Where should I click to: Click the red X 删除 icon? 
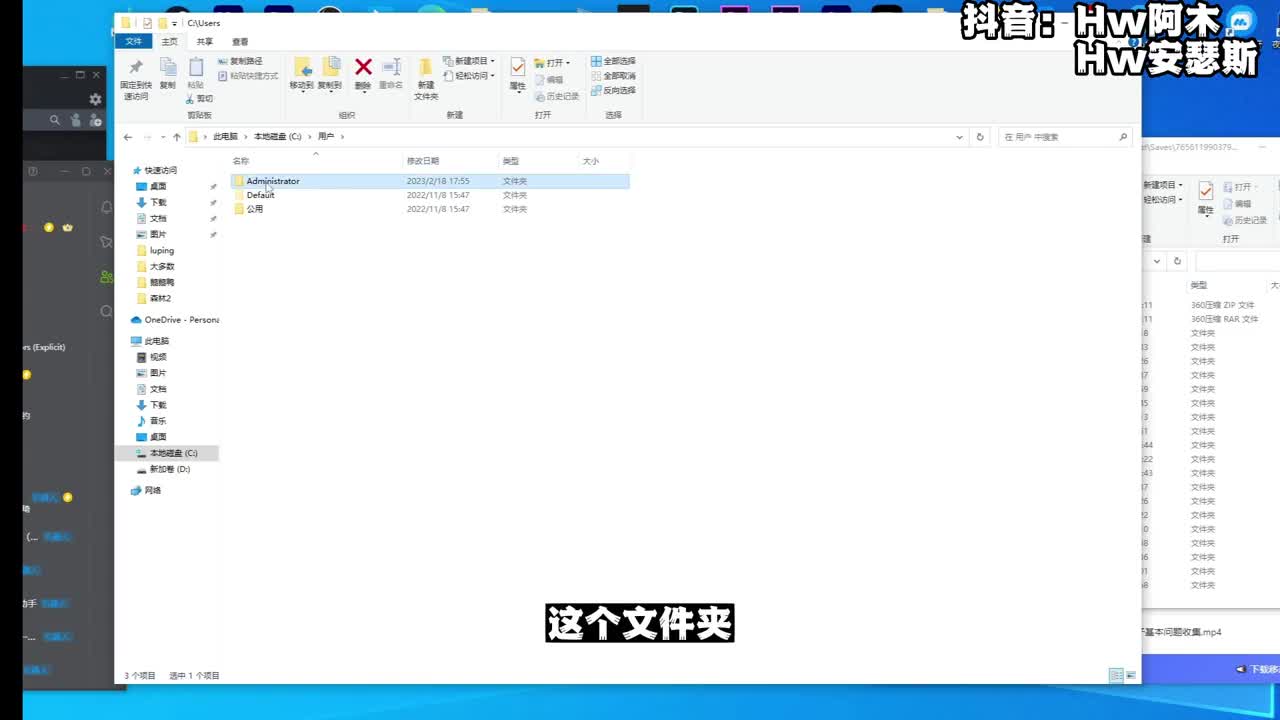pyautogui.click(x=363, y=67)
